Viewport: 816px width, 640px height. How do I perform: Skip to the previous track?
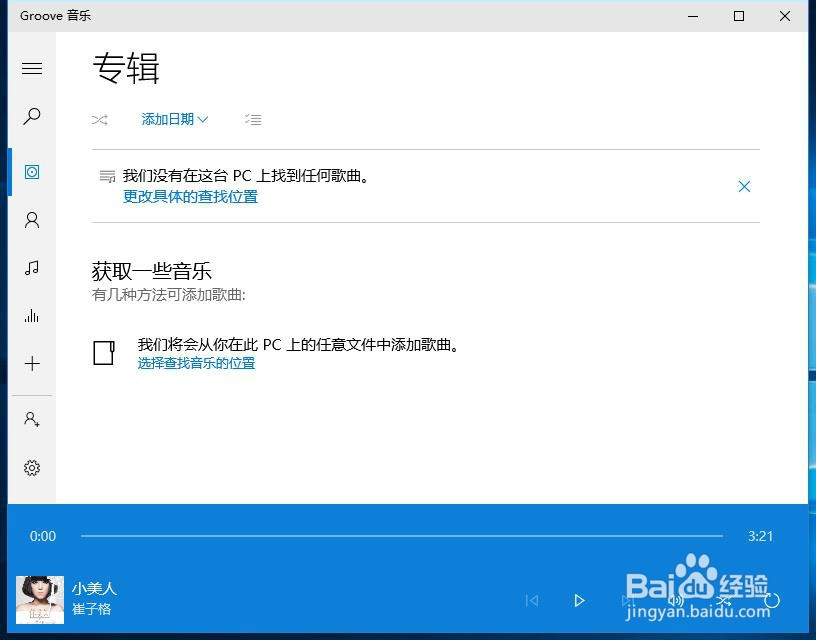(x=531, y=600)
